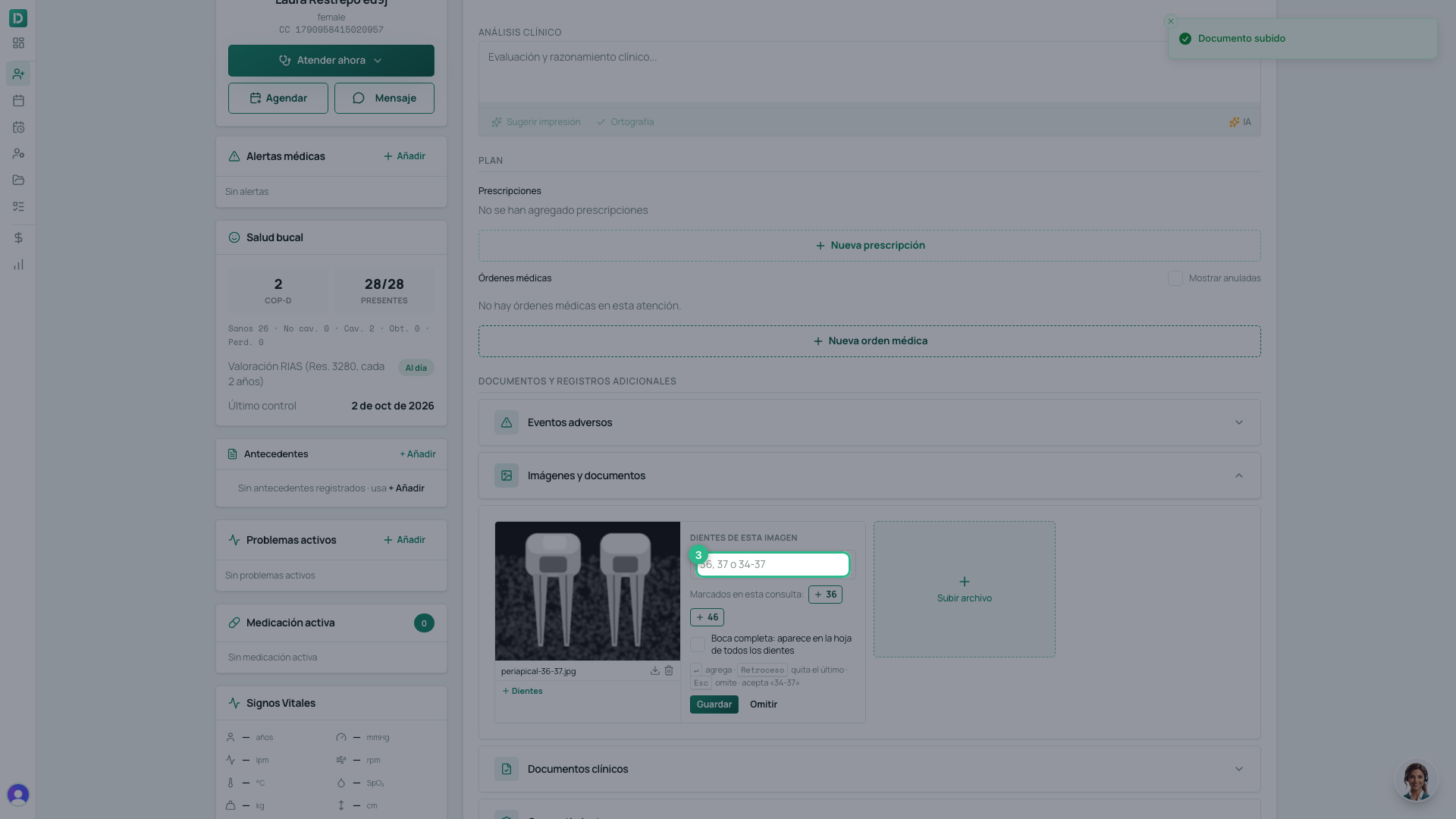Click the 'Subir archivo' upload area
This screenshot has height=819, width=1456.
click(965, 589)
